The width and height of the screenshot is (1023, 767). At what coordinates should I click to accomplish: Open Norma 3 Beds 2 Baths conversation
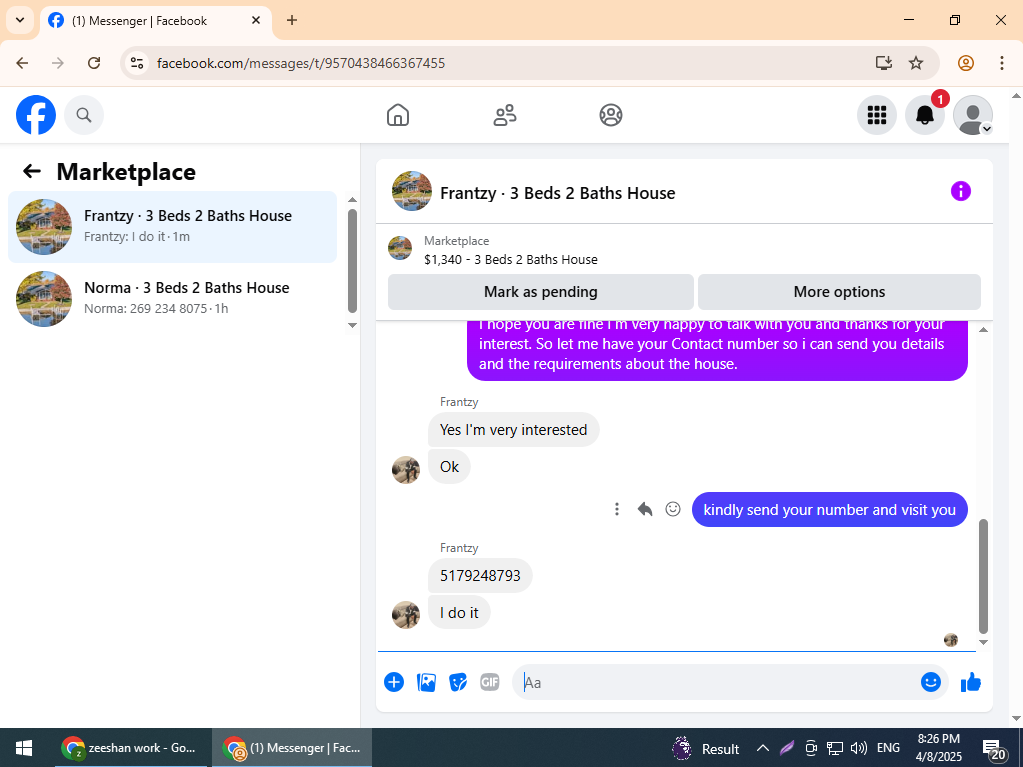pyautogui.click(x=172, y=298)
